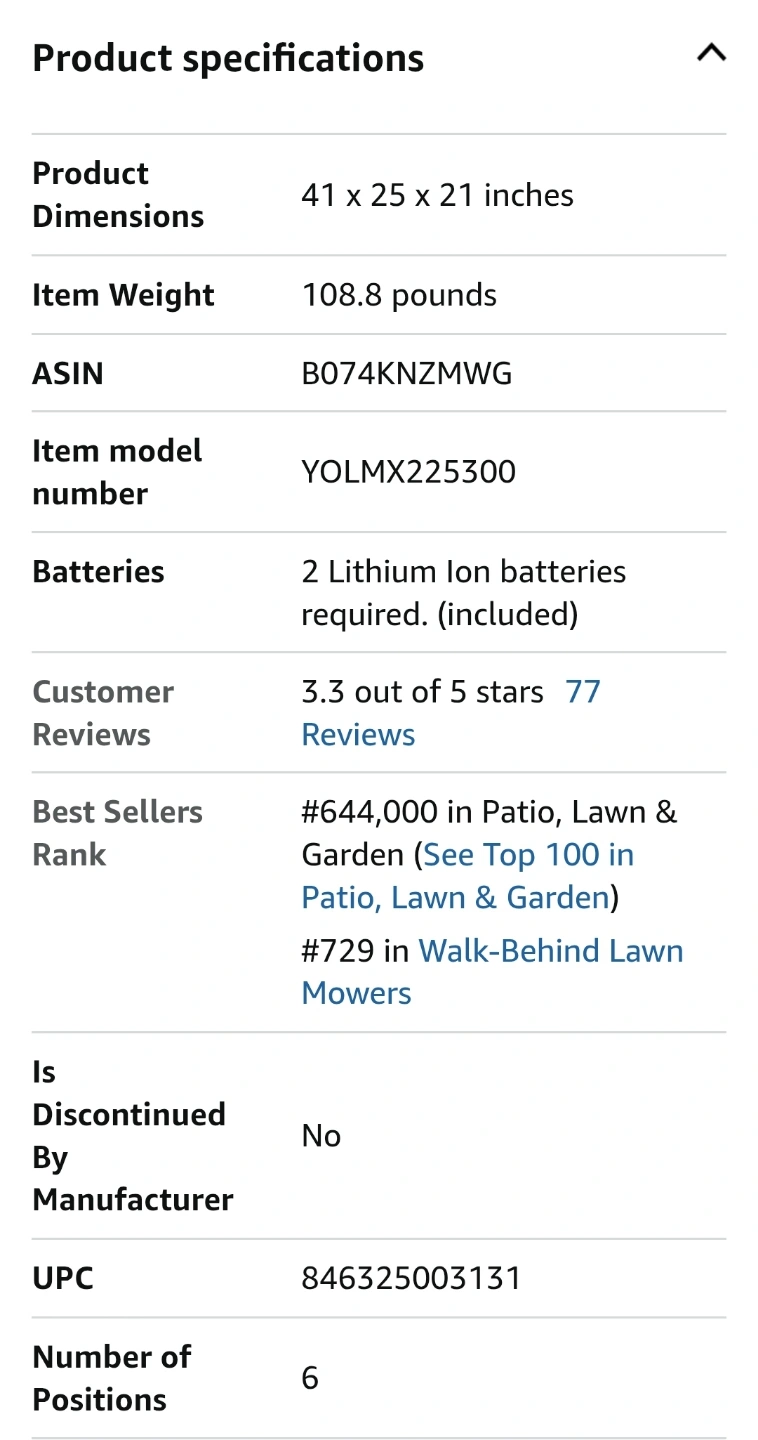The image size is (758, 1440).
Task: Tap the discontinued value No
Action: [321, 1136]
